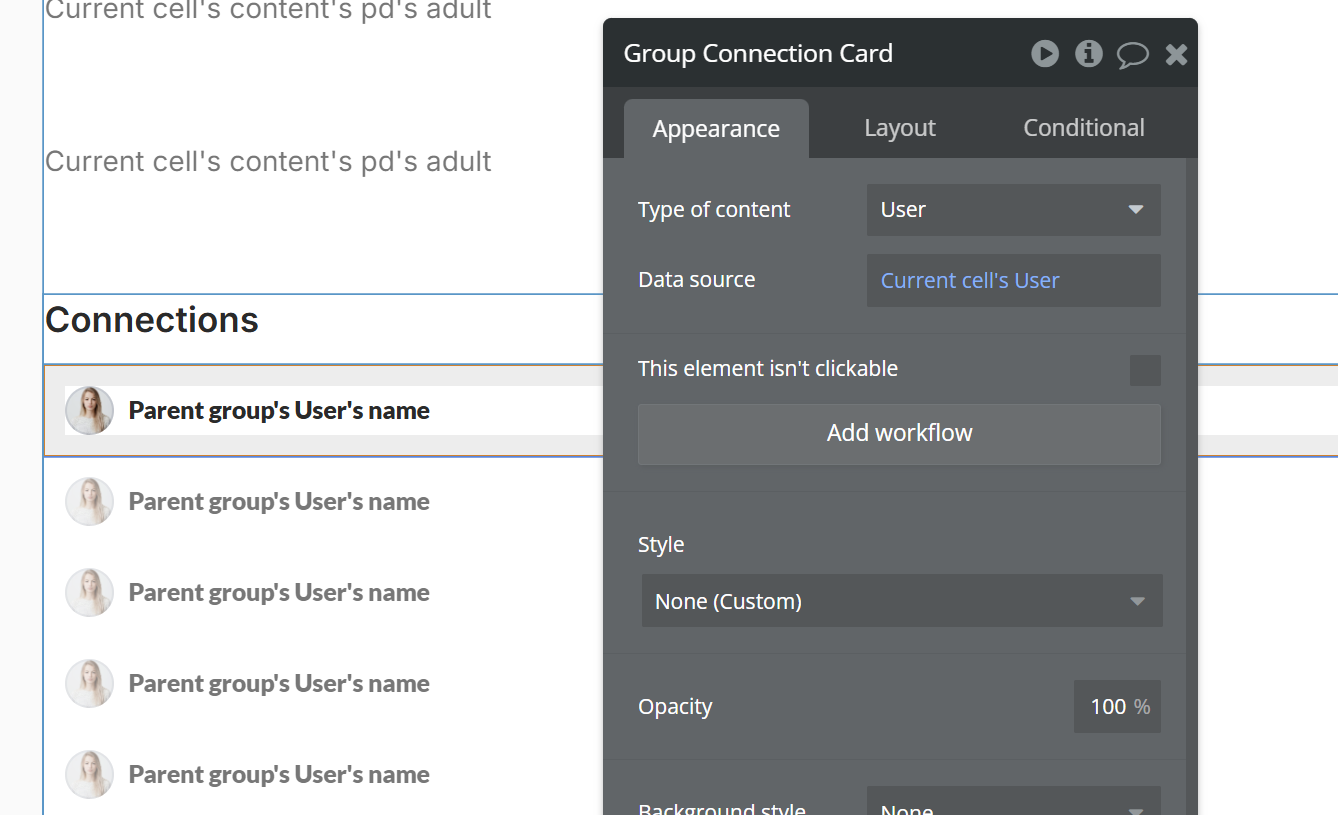Close the Group Connection Card panel
The width and height of the screenshot is (1338, 815).
click(1176, 55)
